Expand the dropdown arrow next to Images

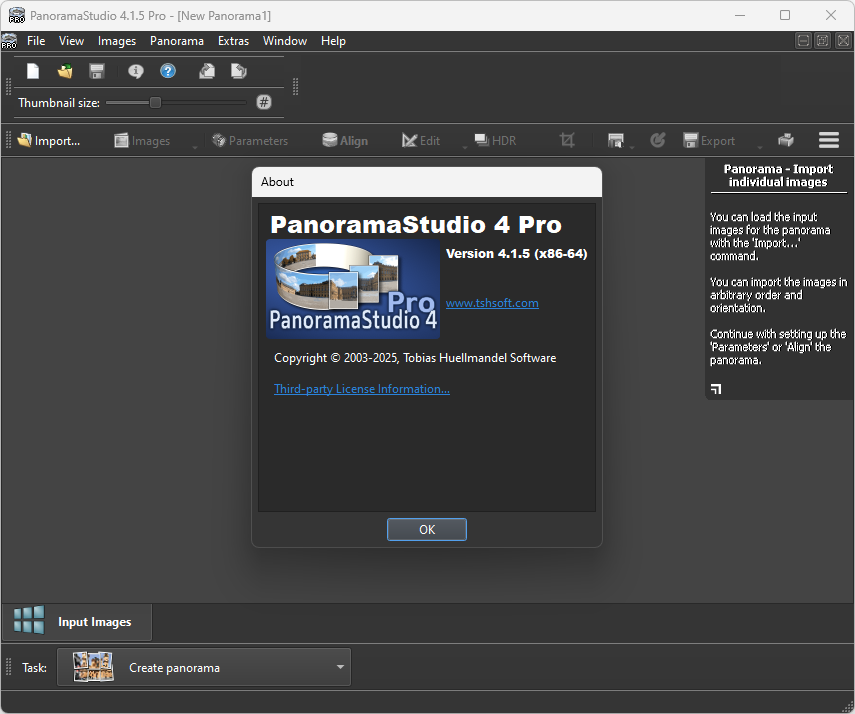pyautogui.click(x=195, y=147)
